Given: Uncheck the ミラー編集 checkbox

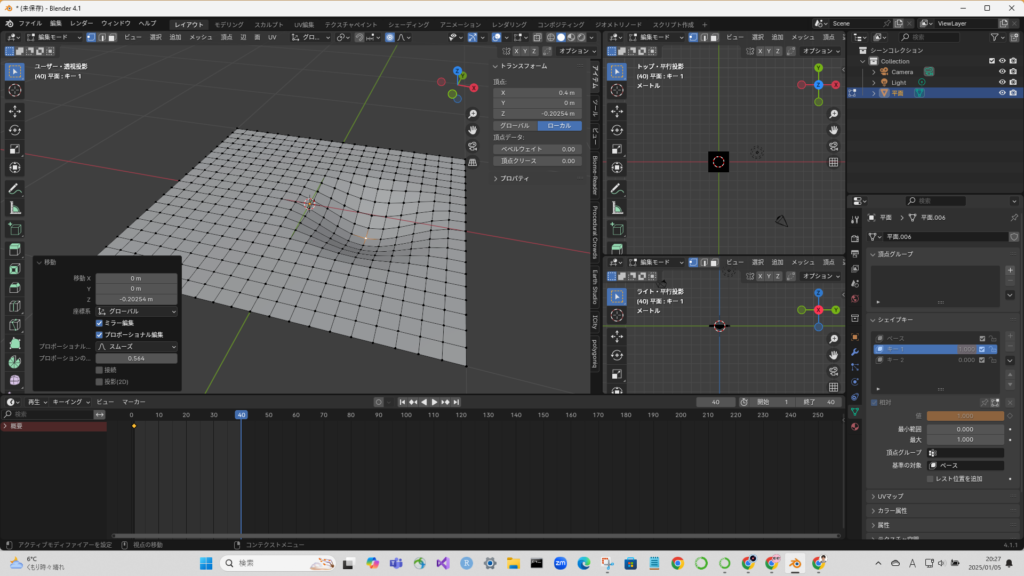Looking at the screenshot, I should (99, 323).
